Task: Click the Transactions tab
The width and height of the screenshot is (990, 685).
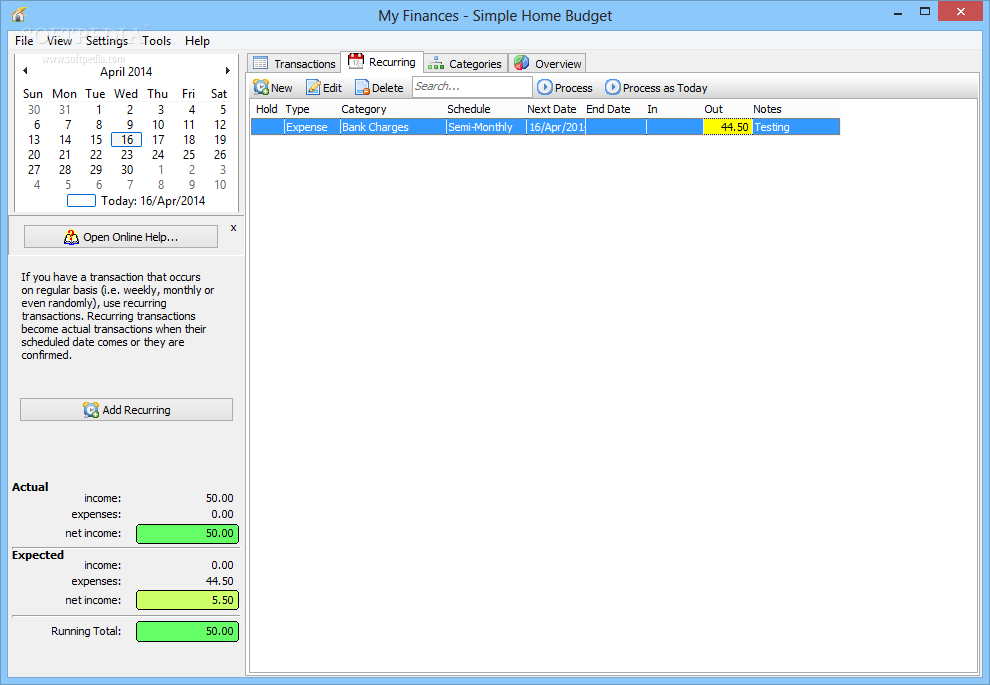Action: coord(294,64)
